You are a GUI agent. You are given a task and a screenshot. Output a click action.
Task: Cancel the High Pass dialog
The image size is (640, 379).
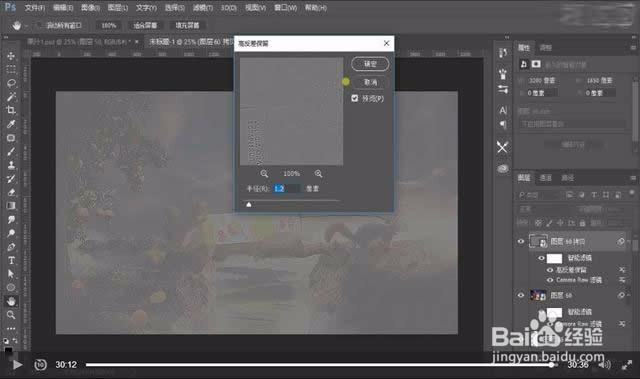tap(370, 82)
